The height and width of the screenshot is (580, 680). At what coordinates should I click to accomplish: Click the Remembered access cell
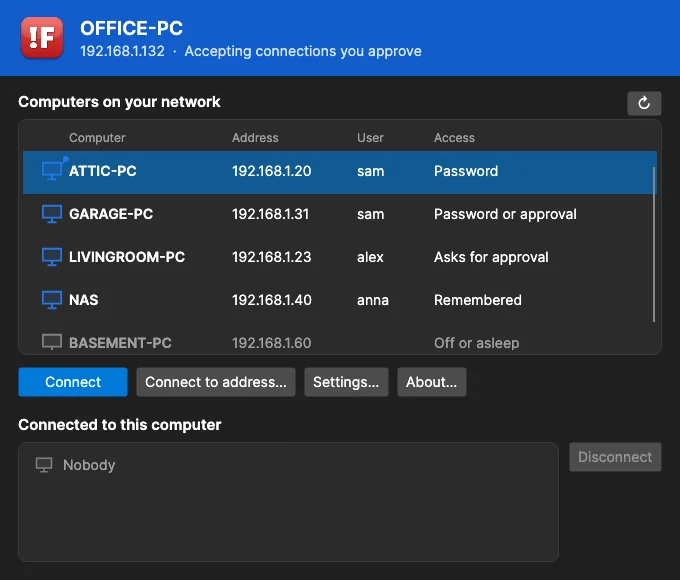478,300
